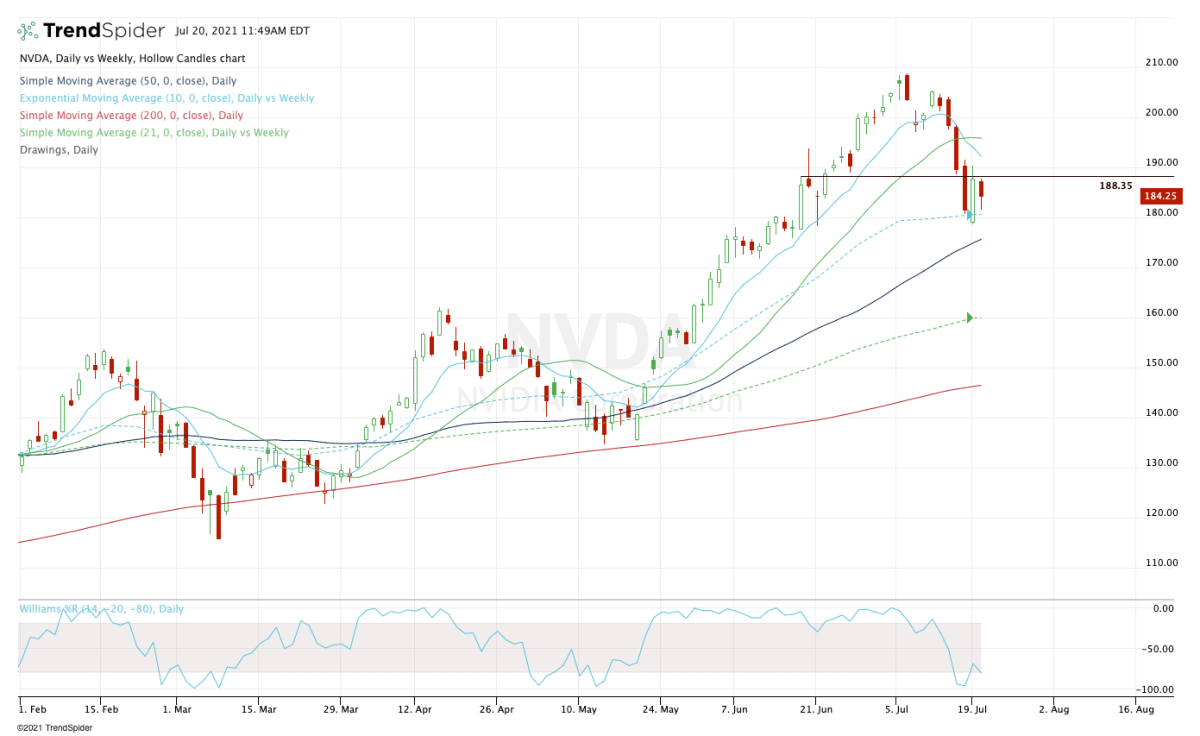Select the Simple Moving Average (21) legend
1200x736 pixels.
pyautogui.click(x=153, y=133)
